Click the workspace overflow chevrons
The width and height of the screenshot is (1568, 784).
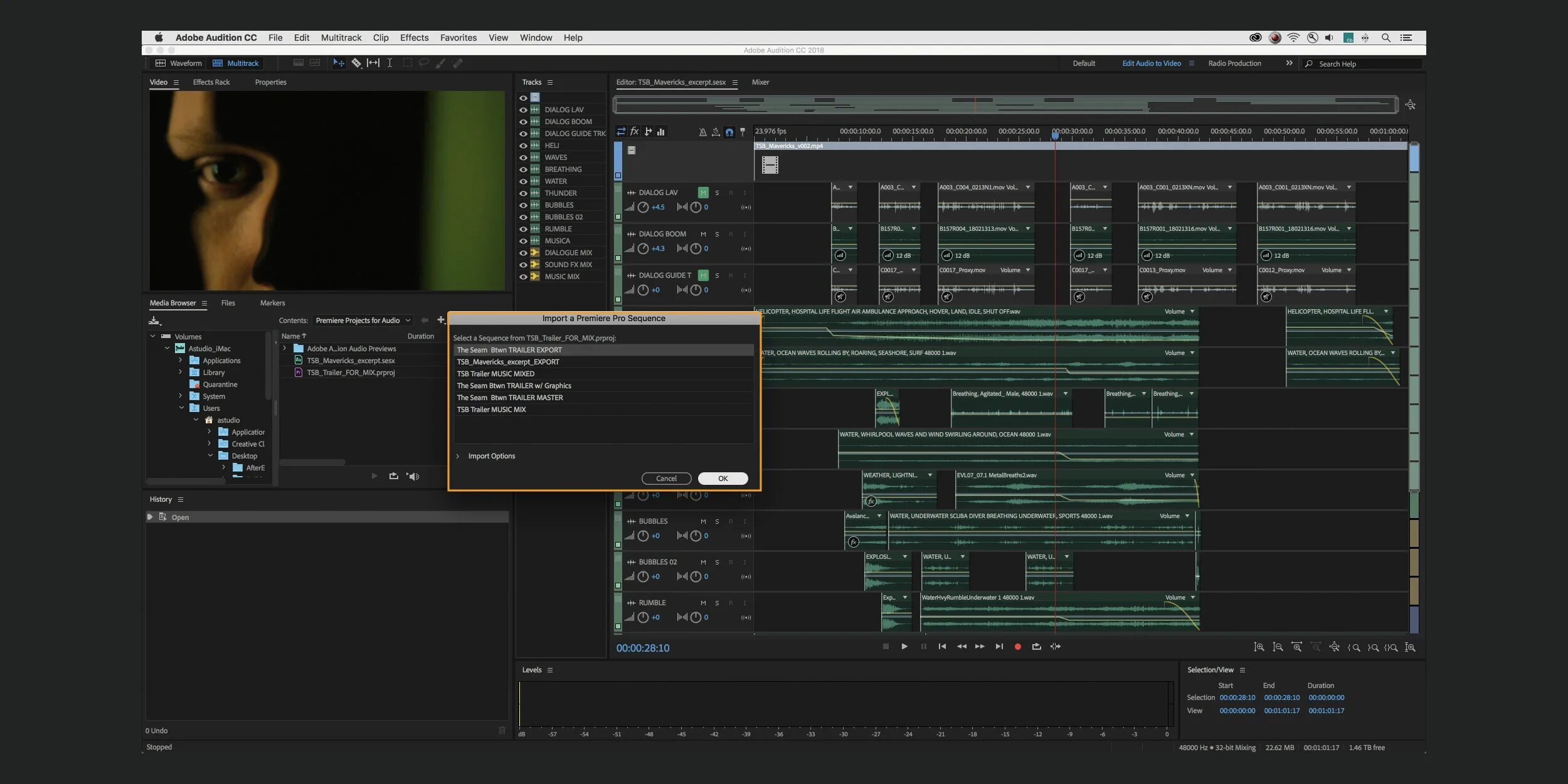[x=1289, y=63]
